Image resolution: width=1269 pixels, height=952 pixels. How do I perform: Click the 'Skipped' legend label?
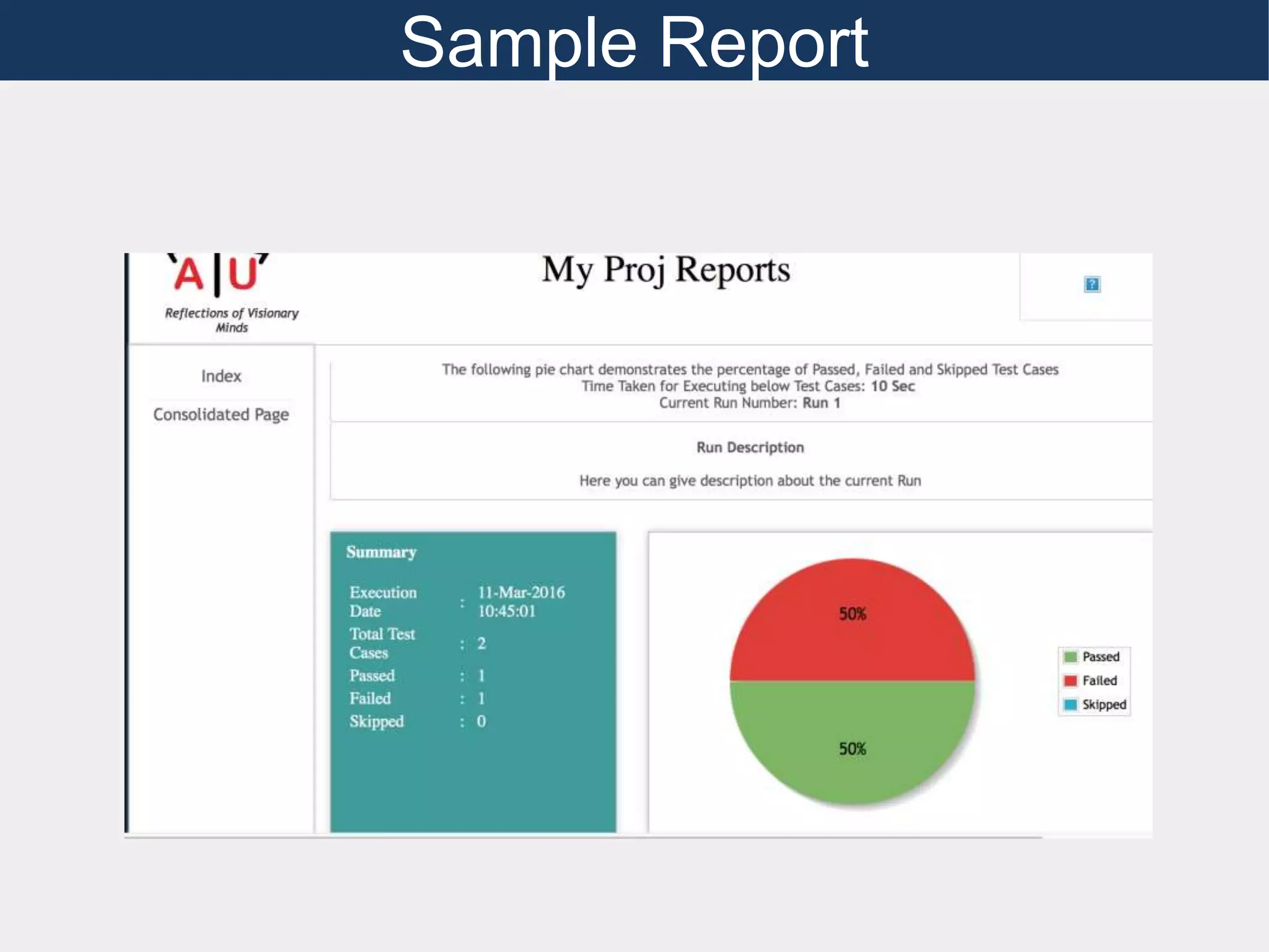pyautogui.click(x=1104, y=705)
